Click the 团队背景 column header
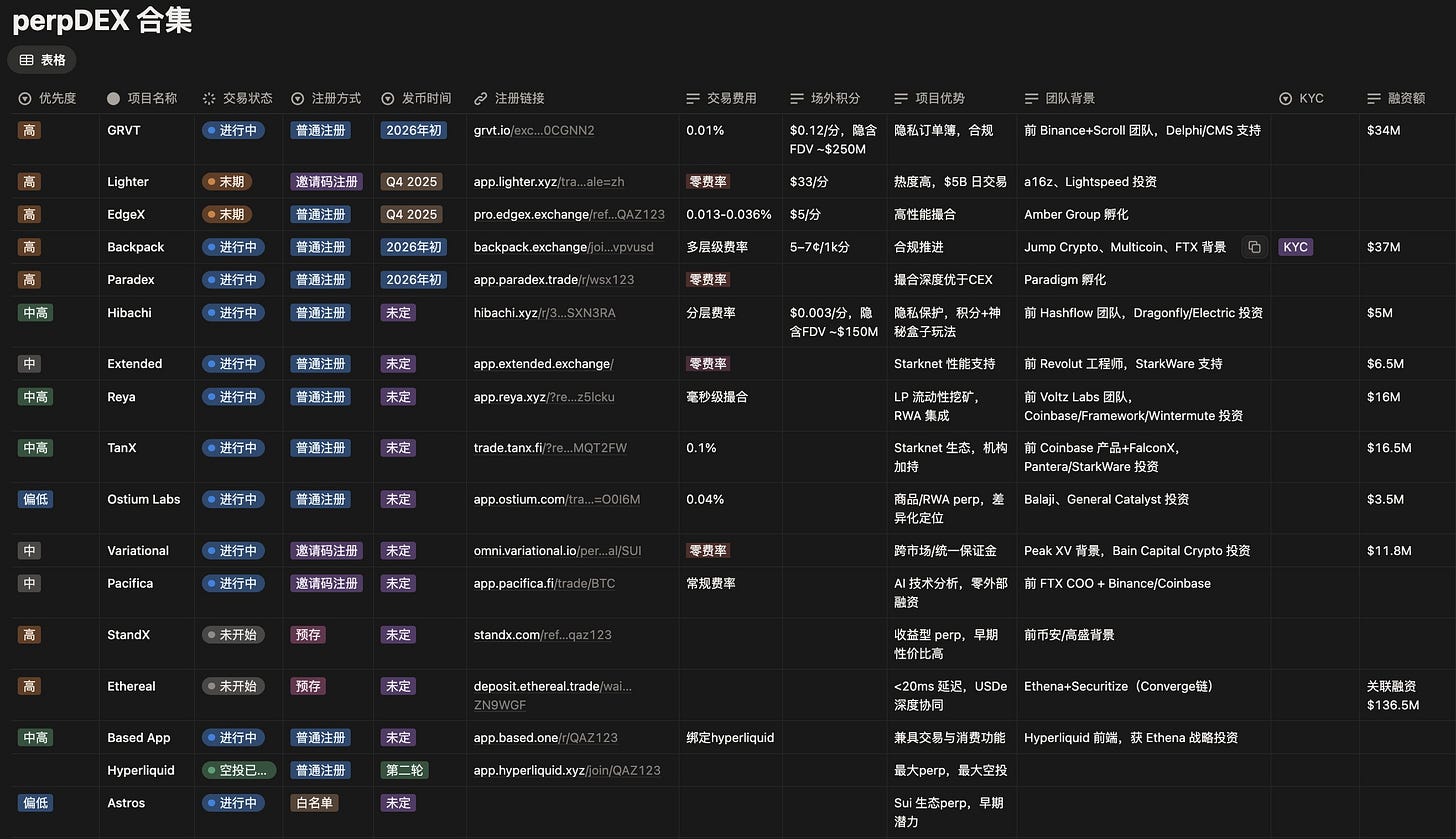Image resolution: width=1456 pixels, height=839 pixels. point(1059,98)
